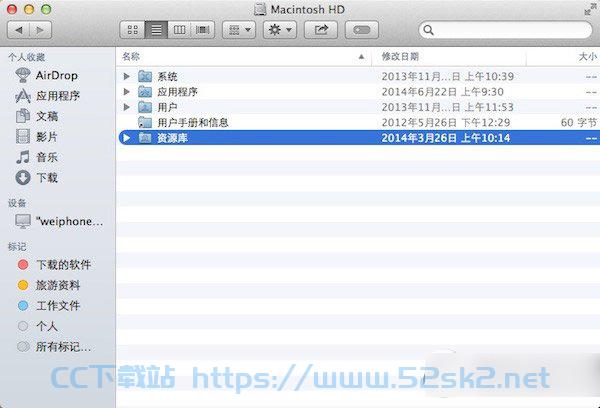
Task: Click the 设备 sidebar heading
Action: [x=17, y=203]
